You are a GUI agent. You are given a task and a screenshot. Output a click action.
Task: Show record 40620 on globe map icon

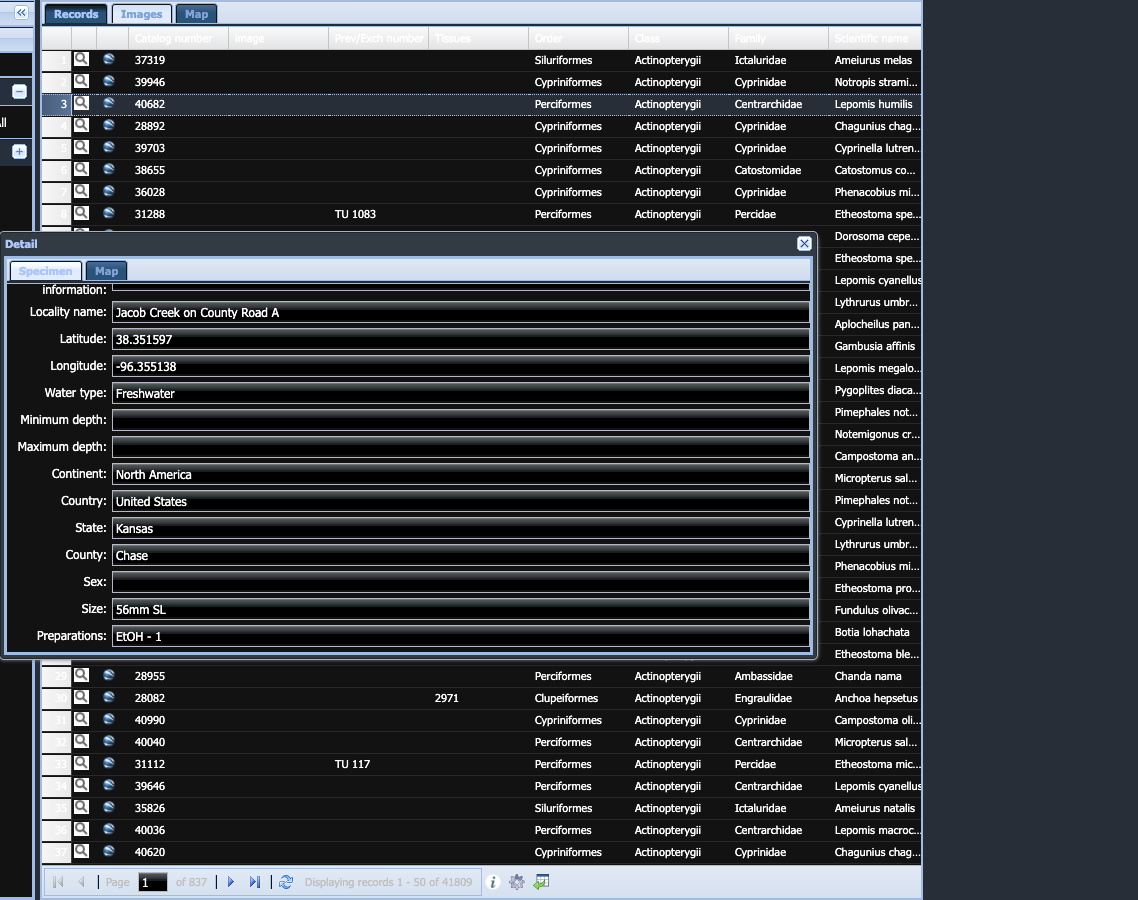click(109, 851)
